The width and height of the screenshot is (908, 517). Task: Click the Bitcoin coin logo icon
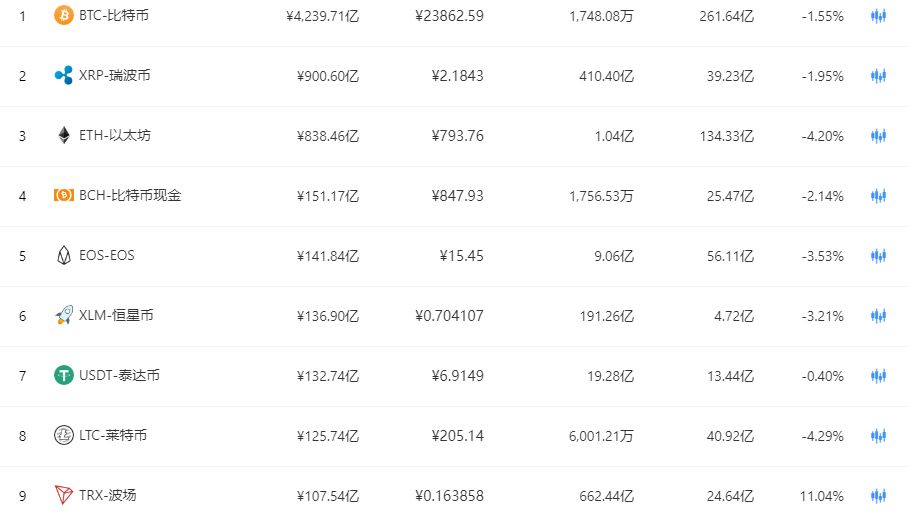pyautogui.click(x=63, y=16)
